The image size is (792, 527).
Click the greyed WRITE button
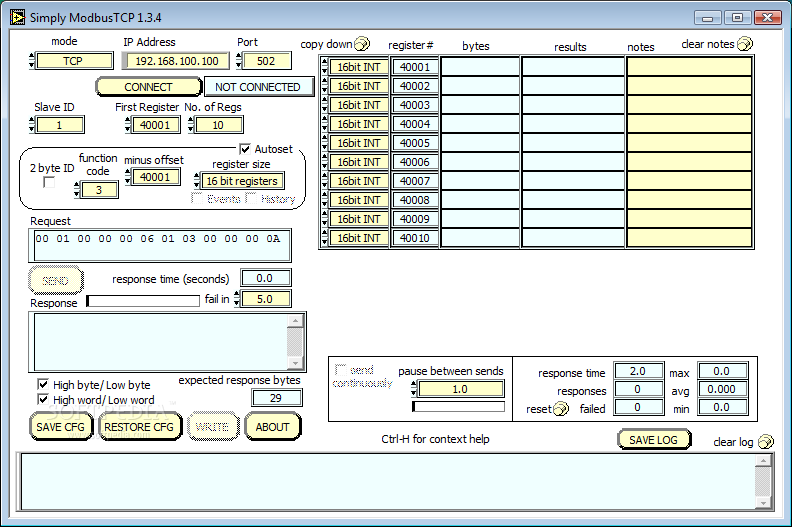click(x=212, y=427)
